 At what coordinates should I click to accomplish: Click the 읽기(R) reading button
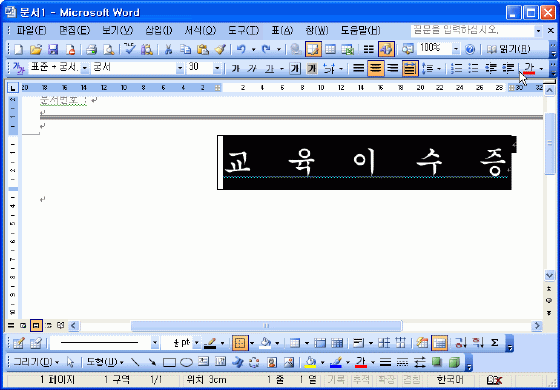point(509,49)
